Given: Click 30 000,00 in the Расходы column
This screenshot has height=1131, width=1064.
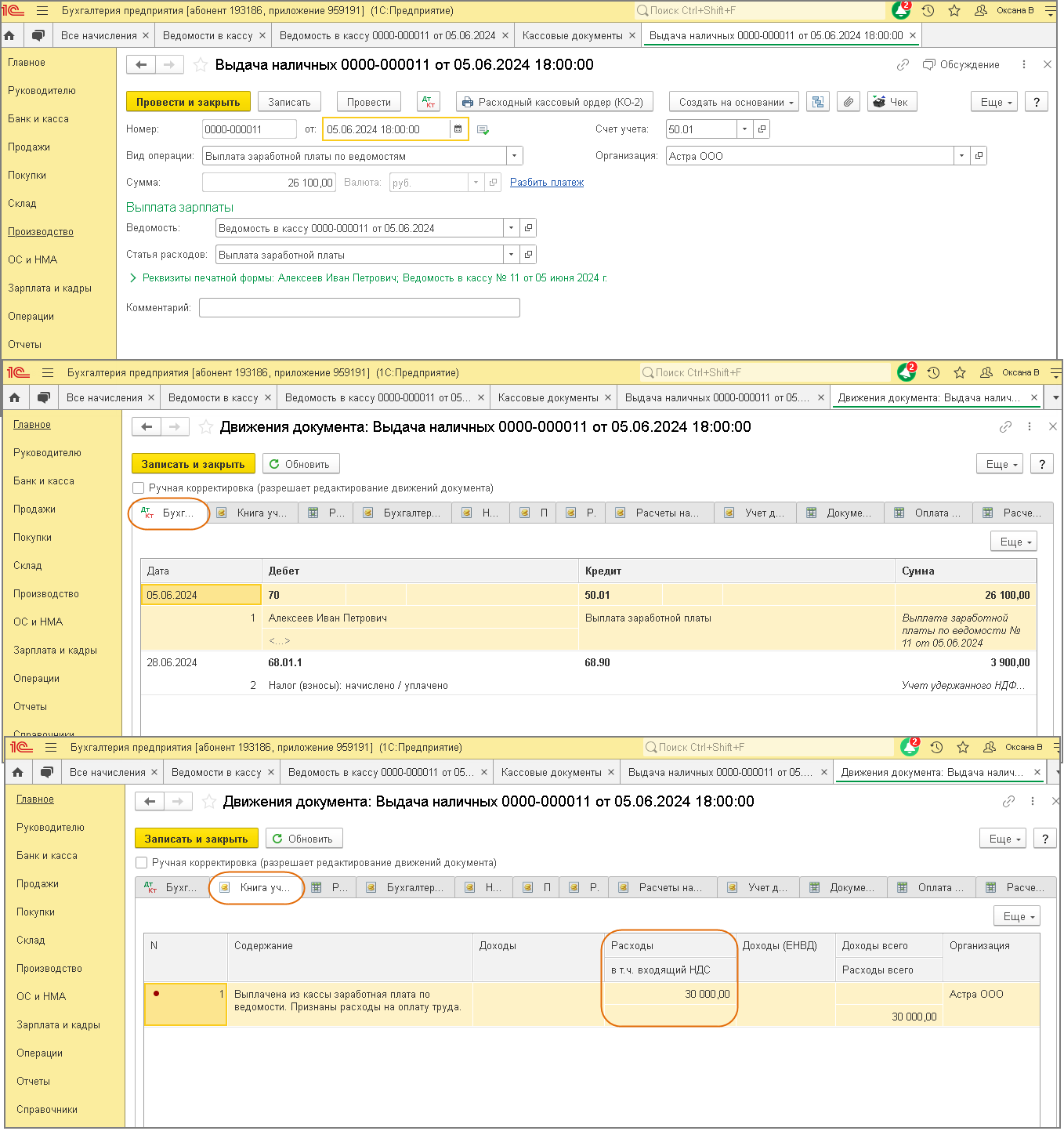Looking at the screenshot, I should coord(707,994).
